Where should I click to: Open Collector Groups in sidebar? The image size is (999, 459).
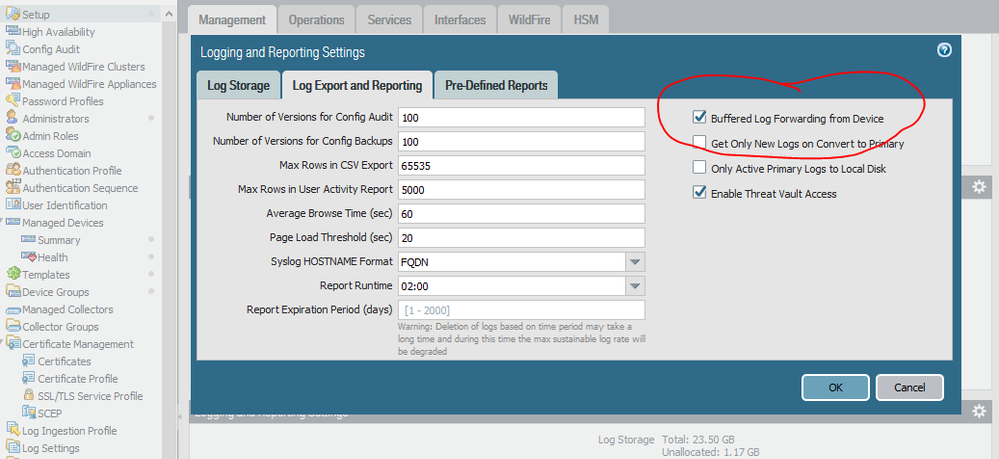[x=61, y=326]
